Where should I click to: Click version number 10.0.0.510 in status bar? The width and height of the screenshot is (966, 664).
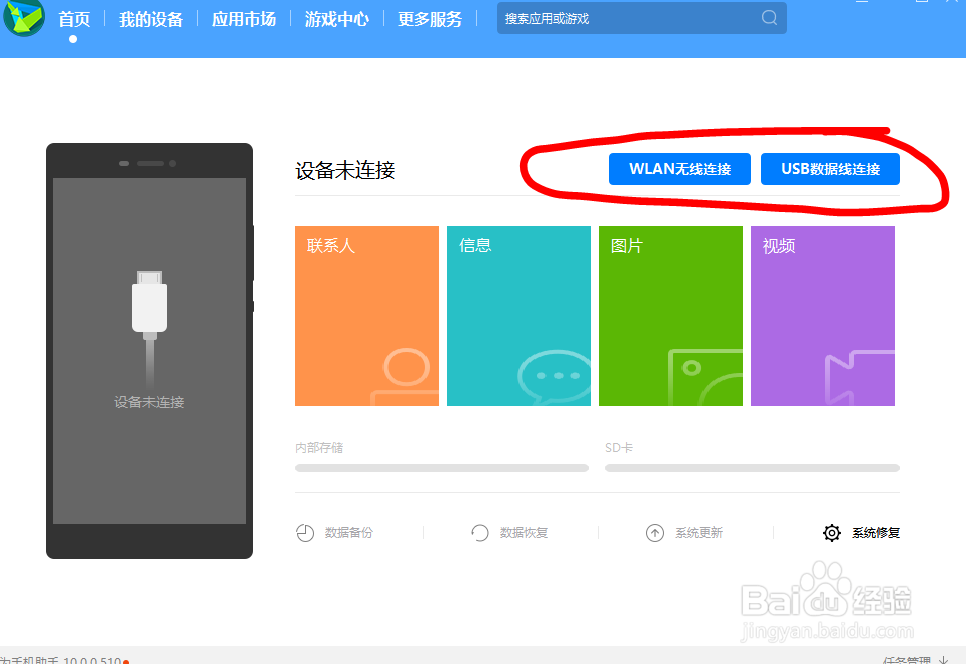92,660
